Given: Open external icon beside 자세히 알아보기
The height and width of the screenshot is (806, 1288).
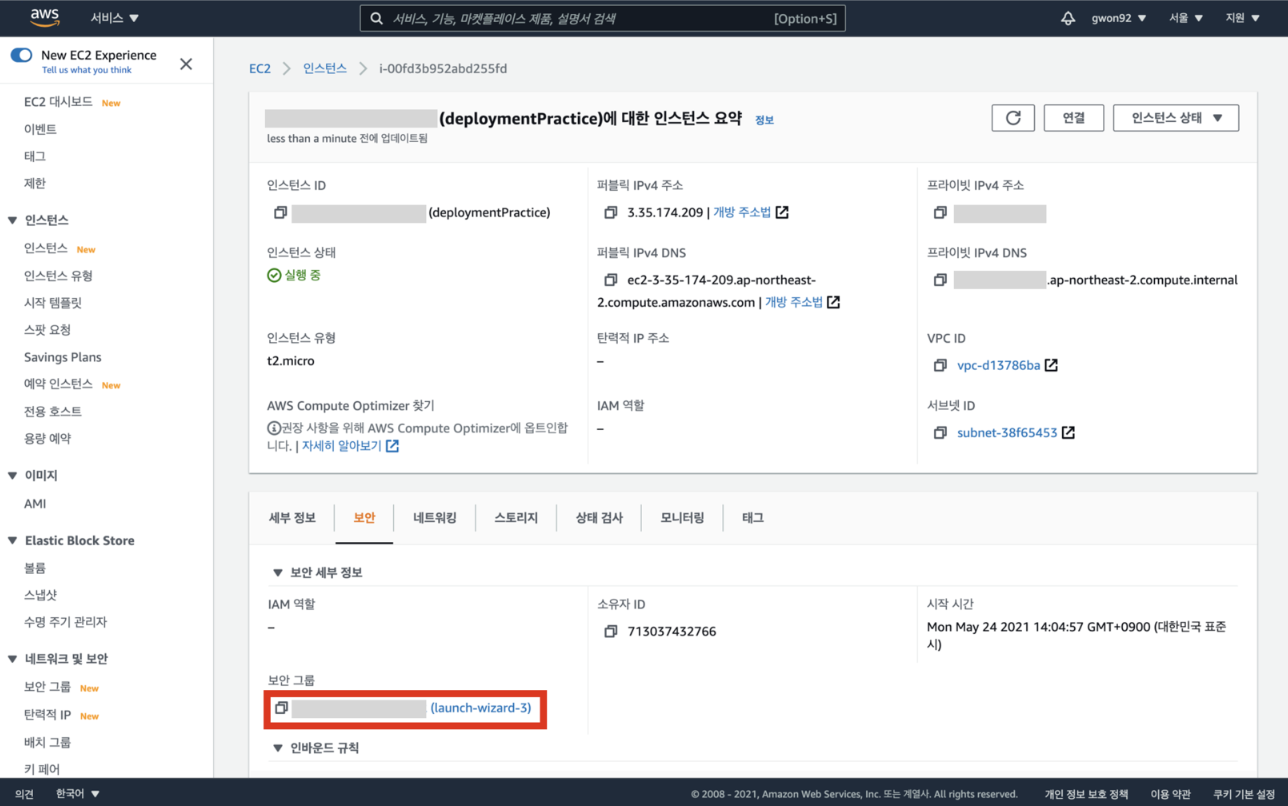Looking at the screenshot, I should (x=392, y=446).
